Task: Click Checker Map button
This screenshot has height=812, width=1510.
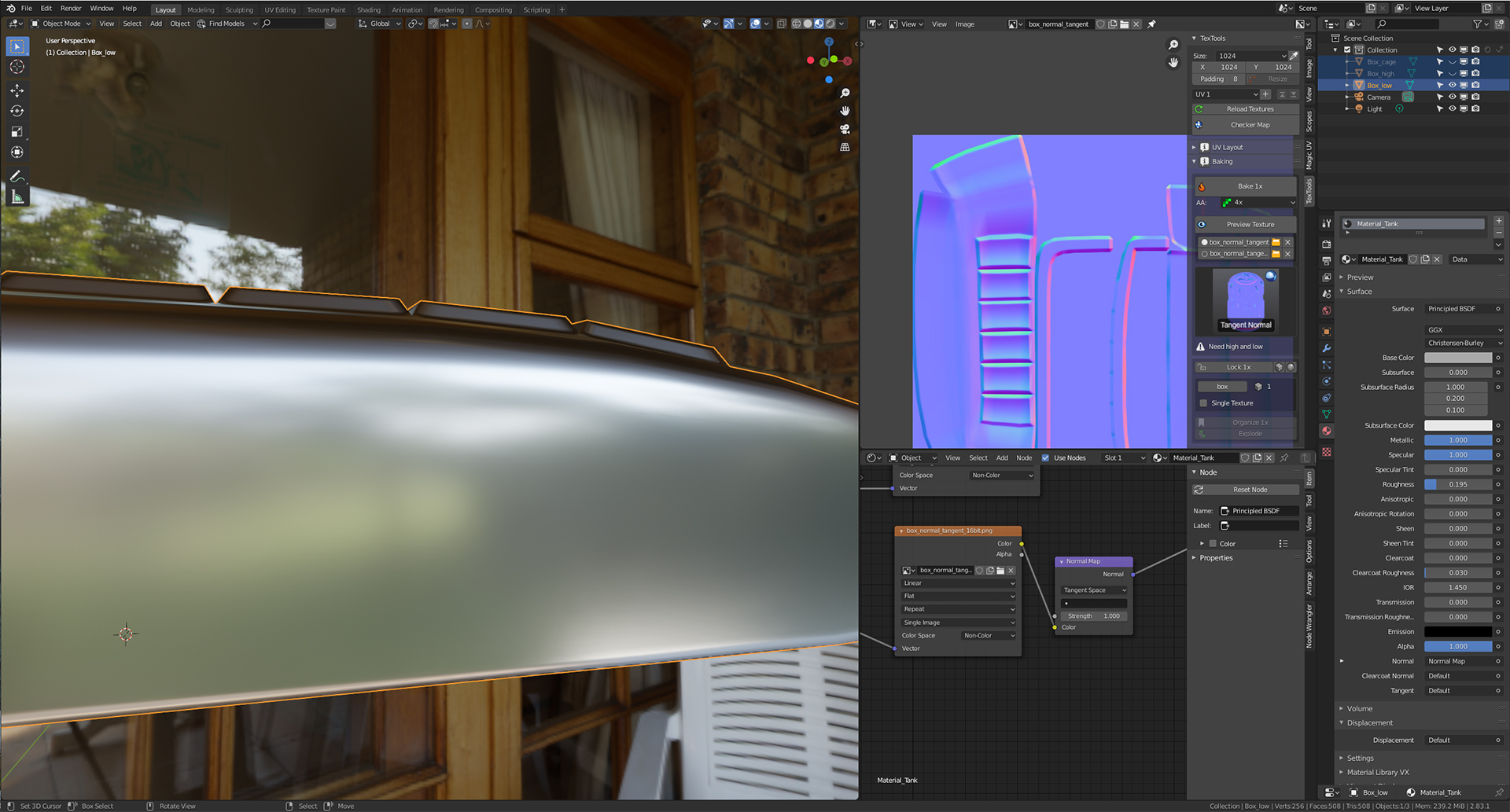Action: coord(1244,125)
